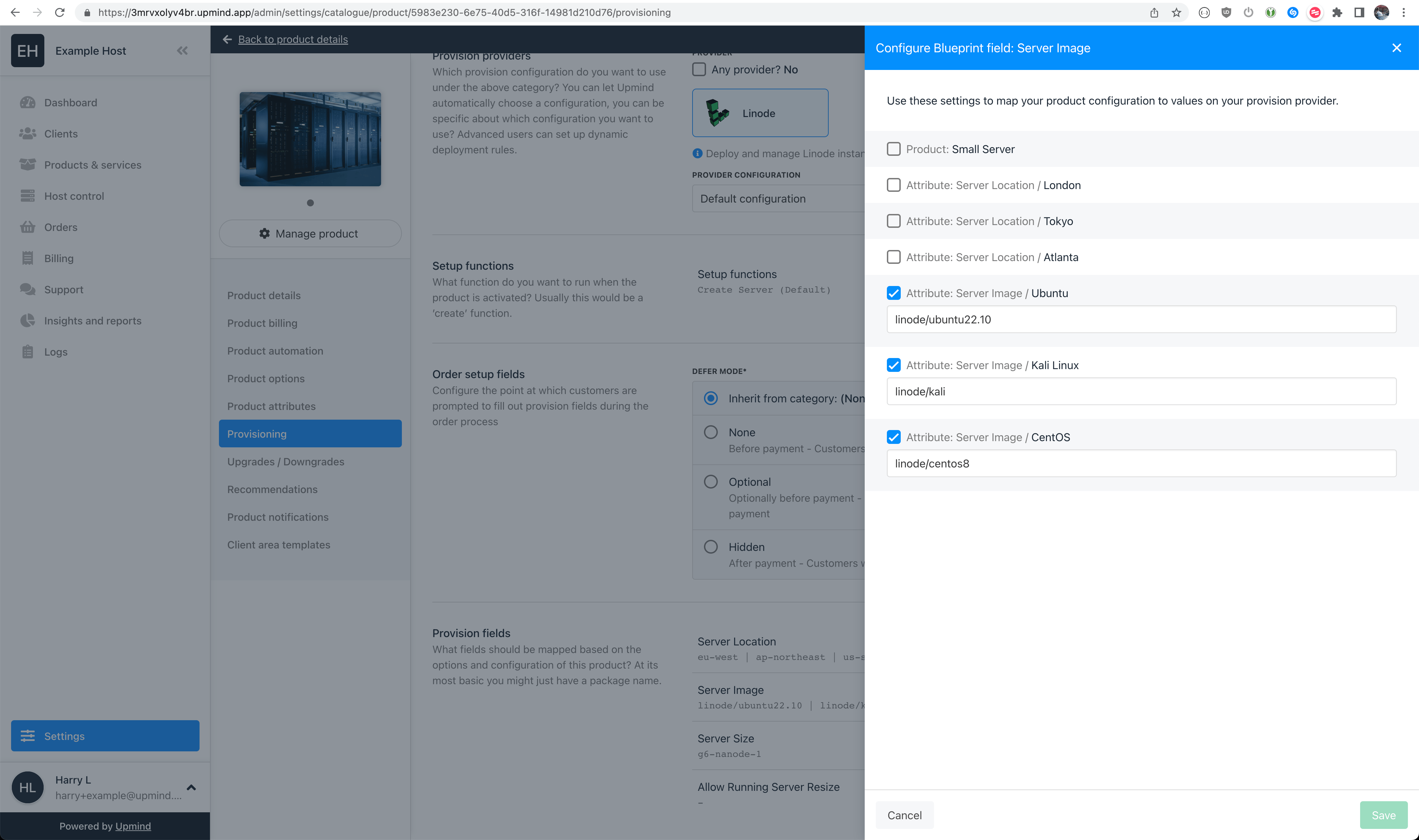Screen dimensions: 1419x840
Task: Edit the Kali Linux image value field
Action: click(1141, 391)
